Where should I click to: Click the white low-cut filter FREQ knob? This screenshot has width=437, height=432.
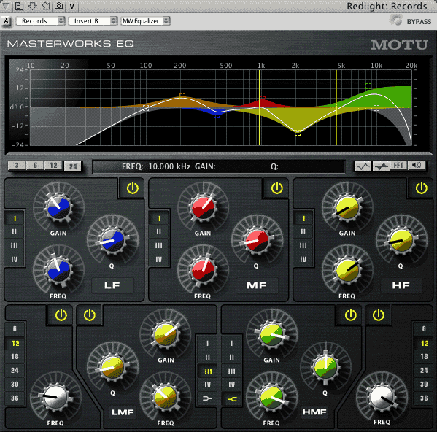point(56,397)
